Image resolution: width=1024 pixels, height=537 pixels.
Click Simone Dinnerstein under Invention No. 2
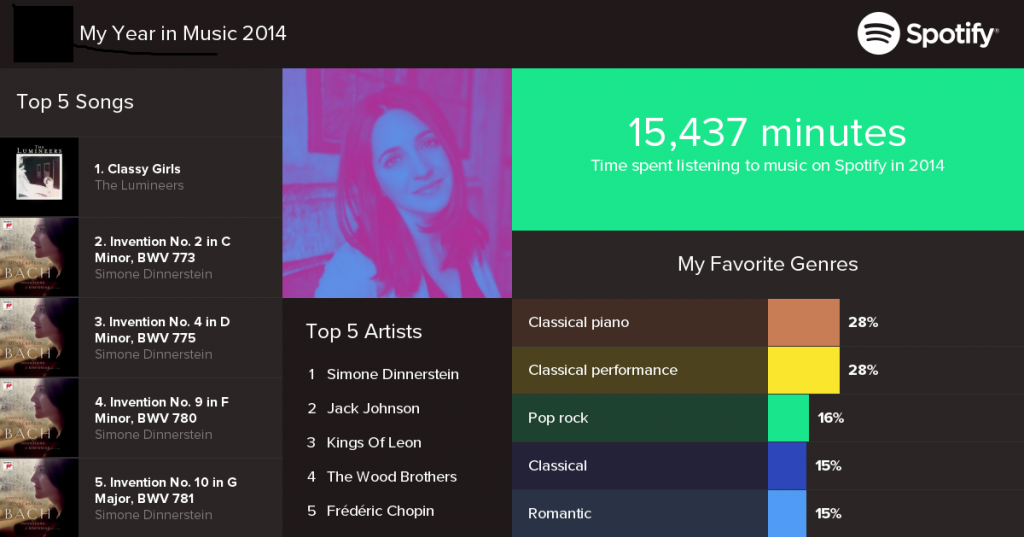(153, 274)
